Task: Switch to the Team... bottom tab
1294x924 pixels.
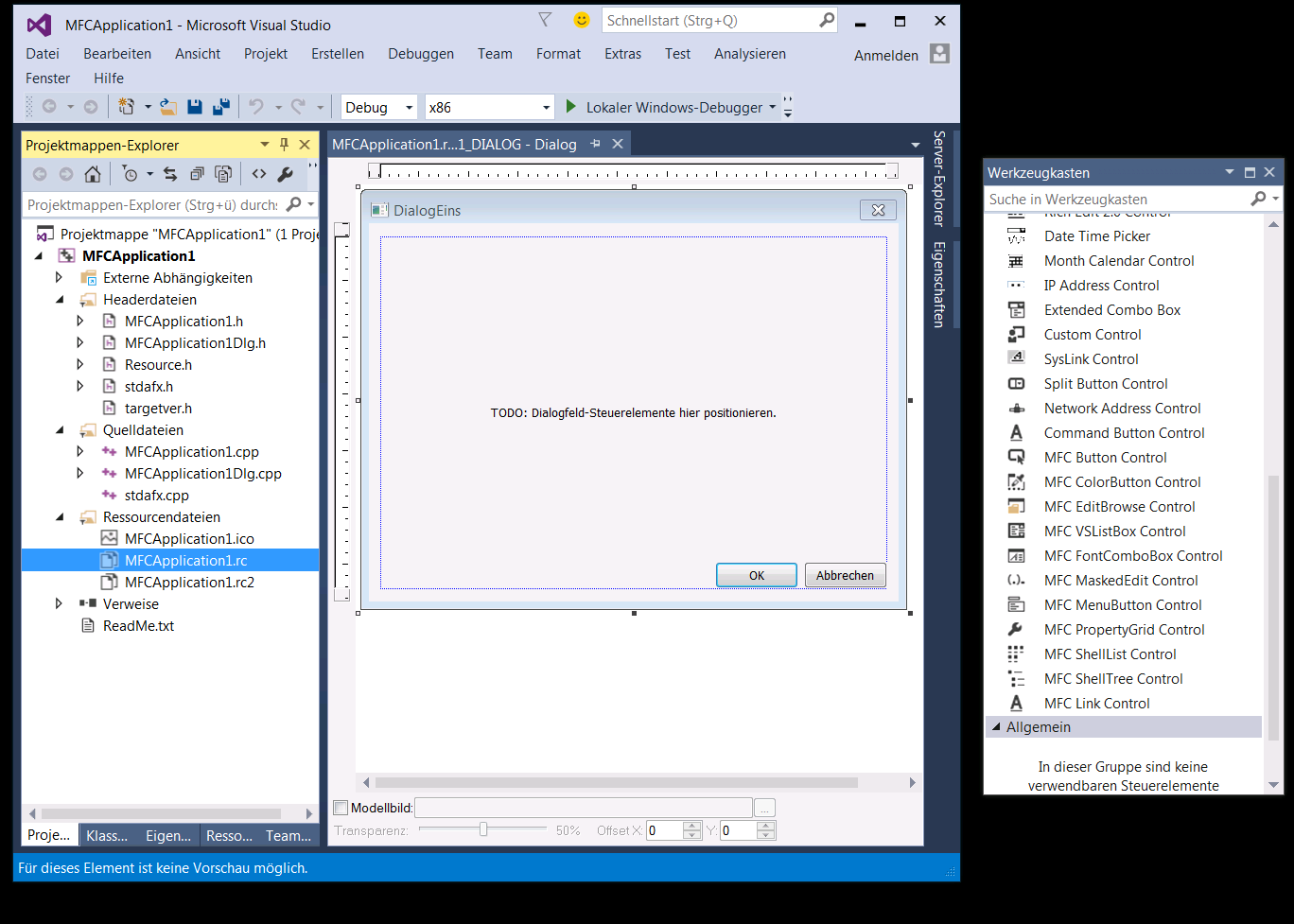Action: (x=289, y=835)
